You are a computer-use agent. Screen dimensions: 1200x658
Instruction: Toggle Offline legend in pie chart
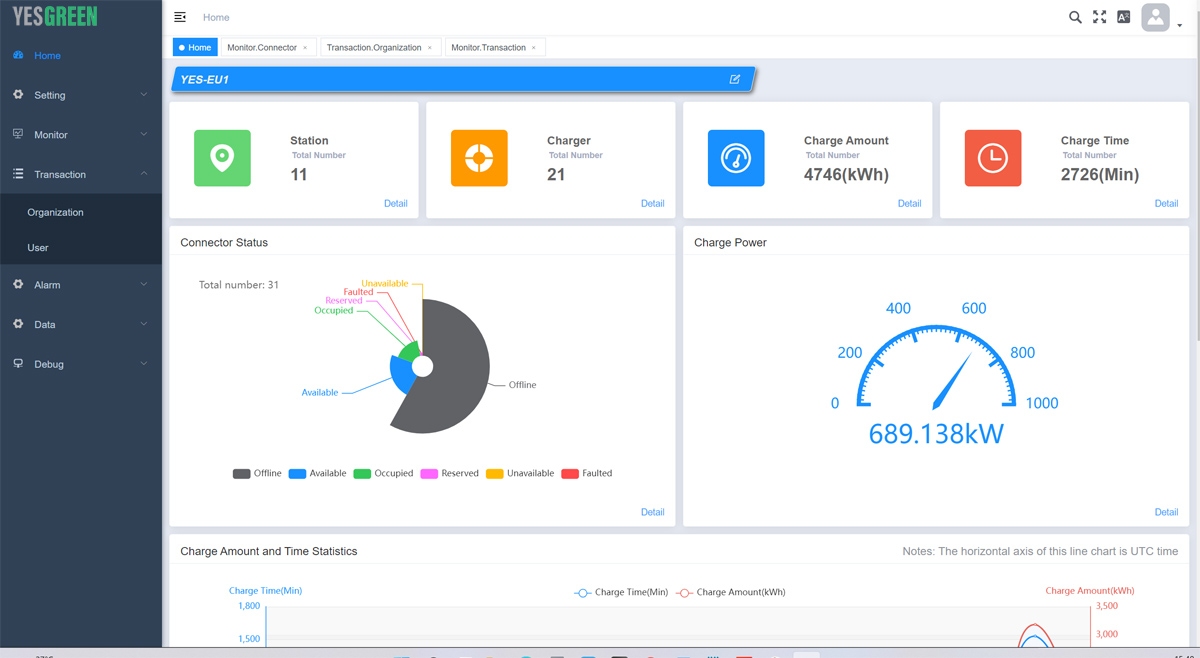(x=257, y=473)
